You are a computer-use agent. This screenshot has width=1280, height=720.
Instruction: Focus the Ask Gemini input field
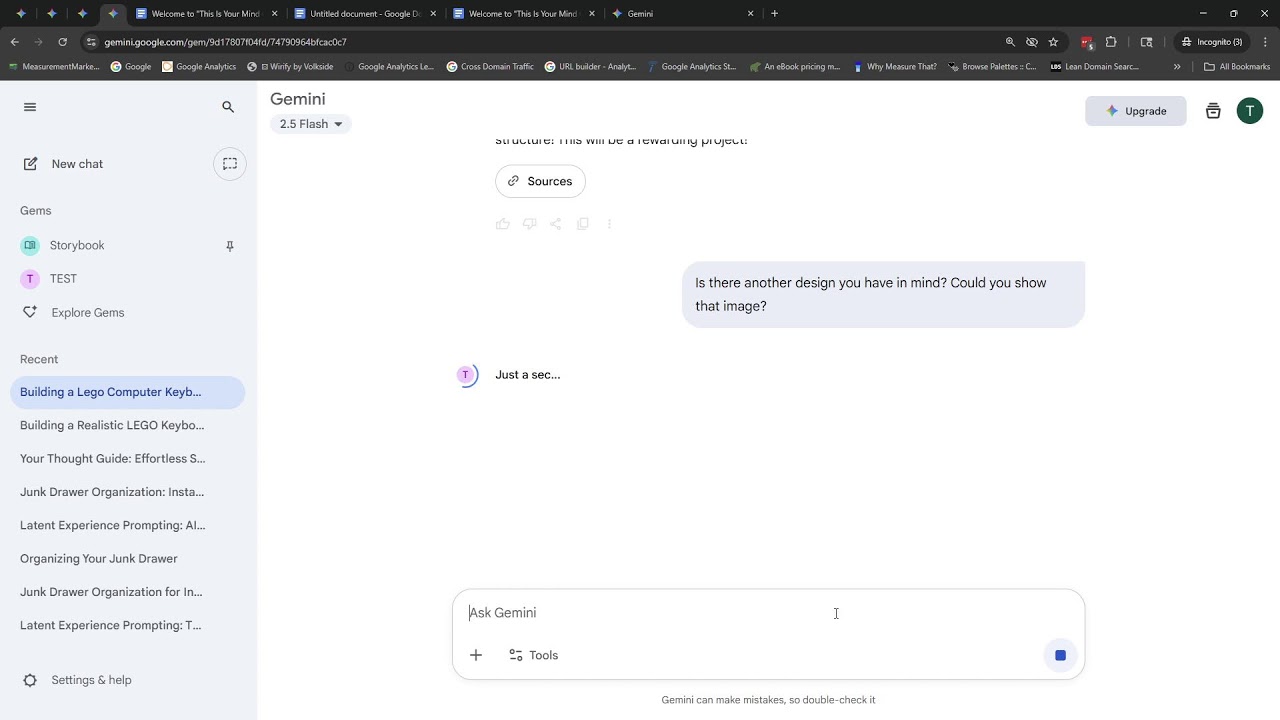tap(768, 613)
